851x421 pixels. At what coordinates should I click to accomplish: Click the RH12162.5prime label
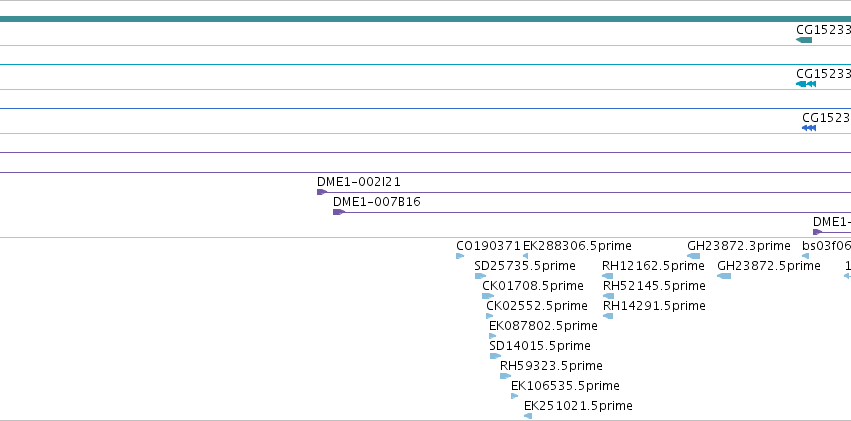[653, 266]
